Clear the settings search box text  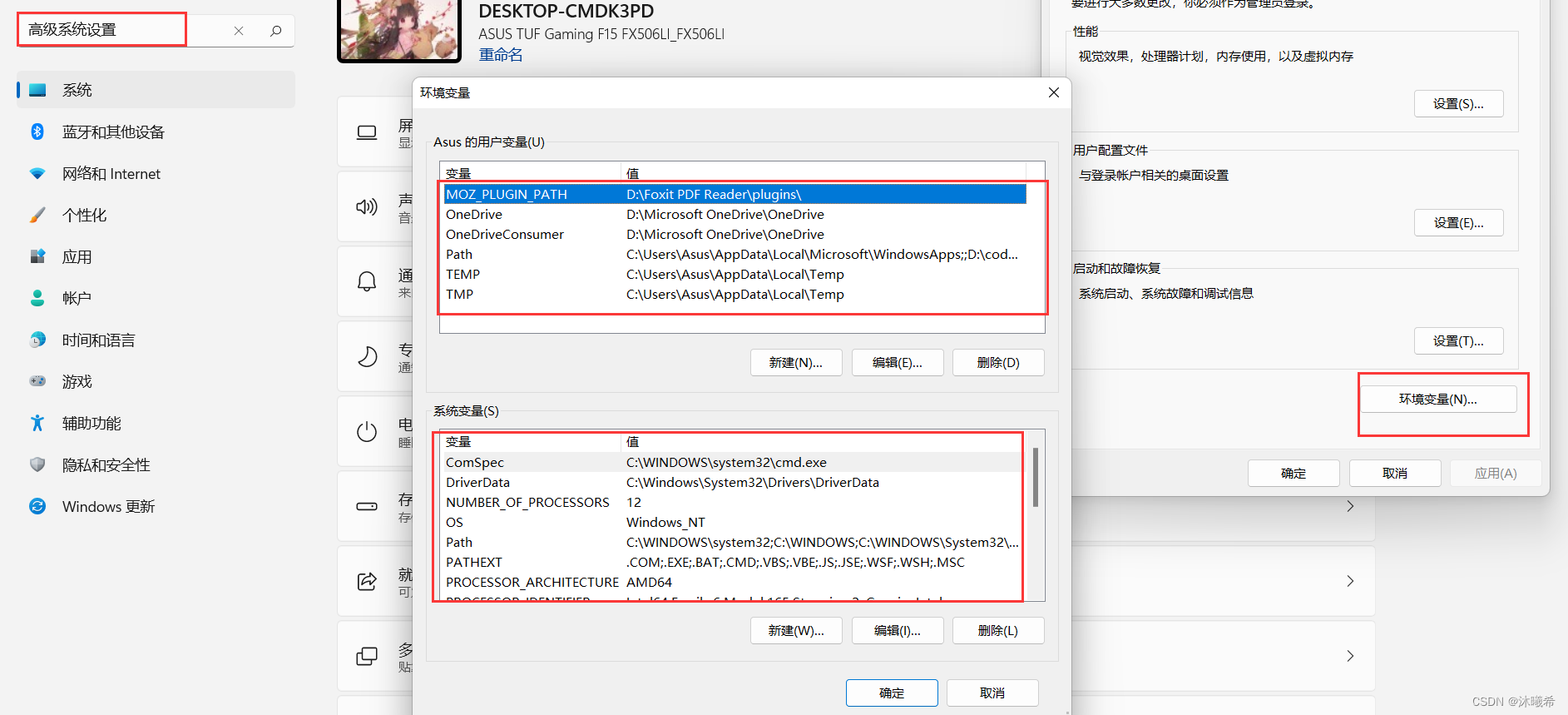pyautogui.click(x=239, y=31)
